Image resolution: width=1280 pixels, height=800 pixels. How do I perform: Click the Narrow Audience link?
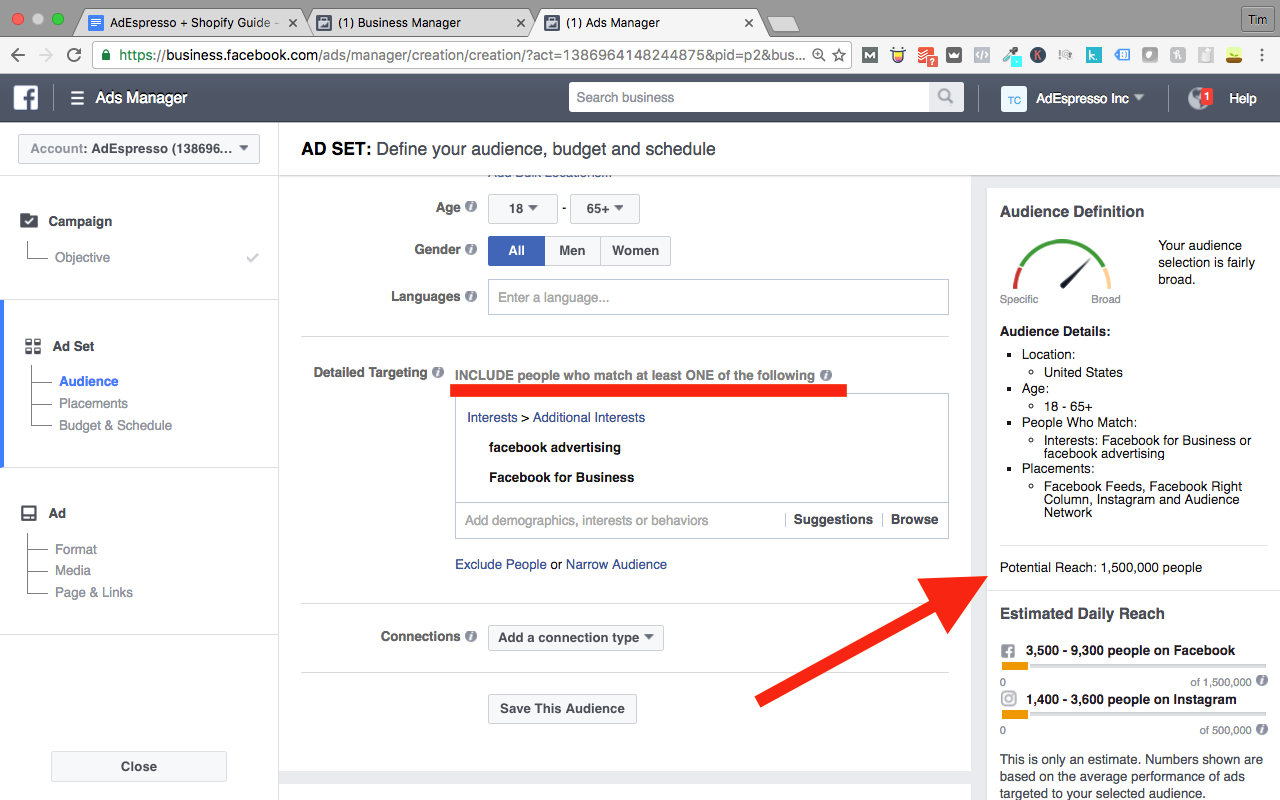tap(616, 564)
